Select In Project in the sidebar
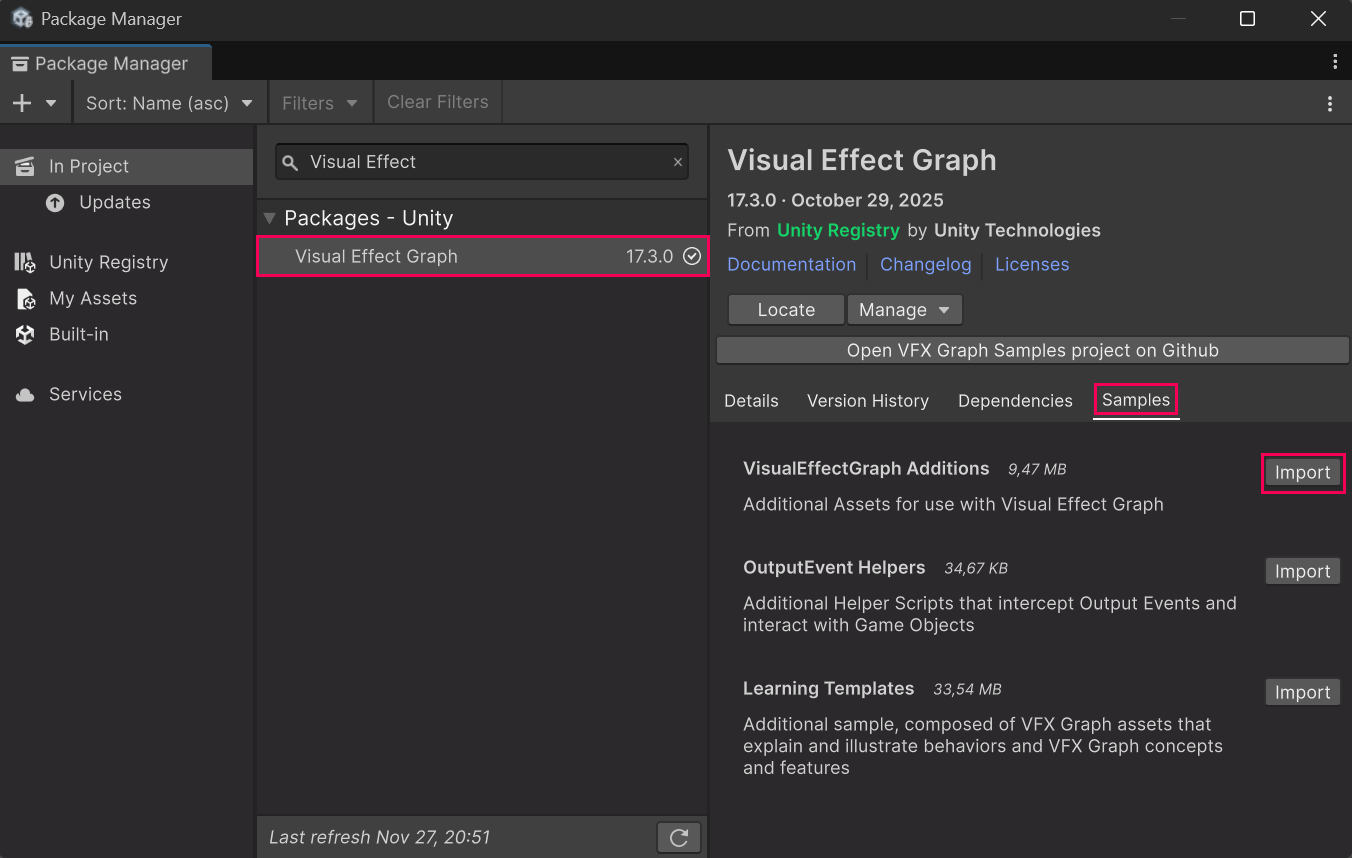The image size is (1352, 858). [89, 166]
